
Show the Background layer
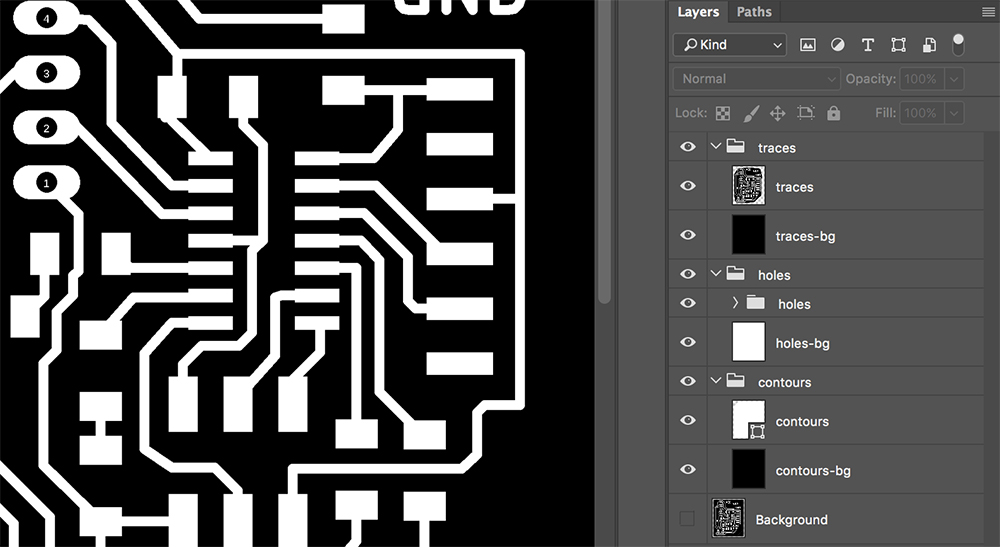[687, 518]
